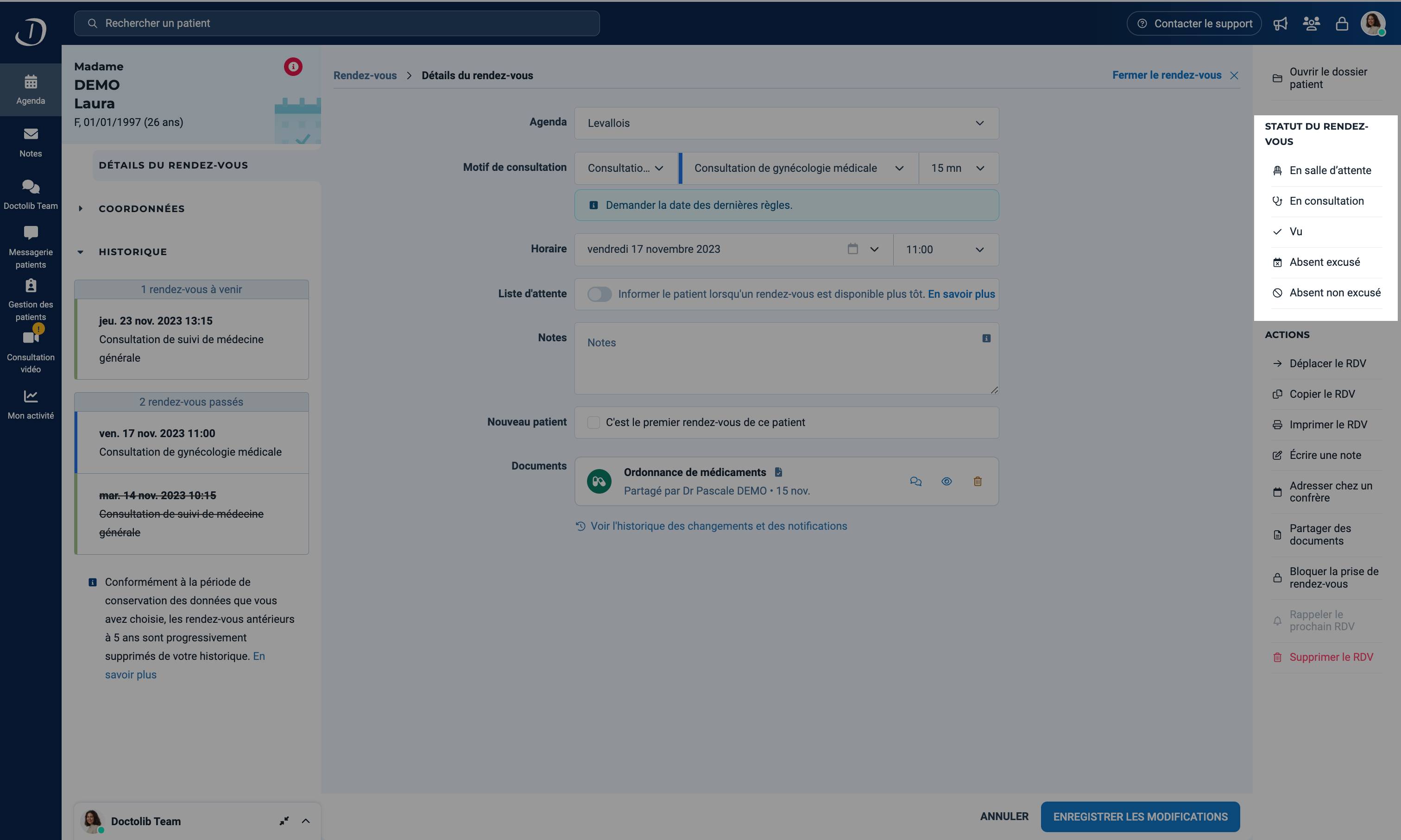Screen dimensions: 1401x840
Task: Toggle the Liste d'attente switch
Action: 599,295
